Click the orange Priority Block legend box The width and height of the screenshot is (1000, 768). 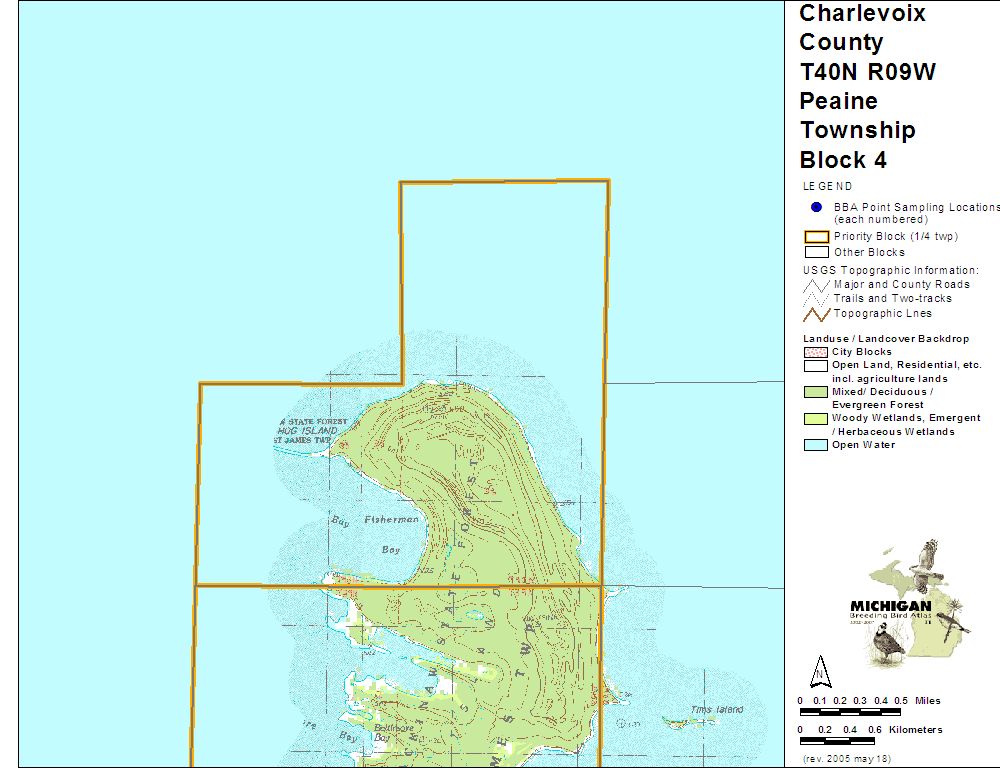coord(816,237)
